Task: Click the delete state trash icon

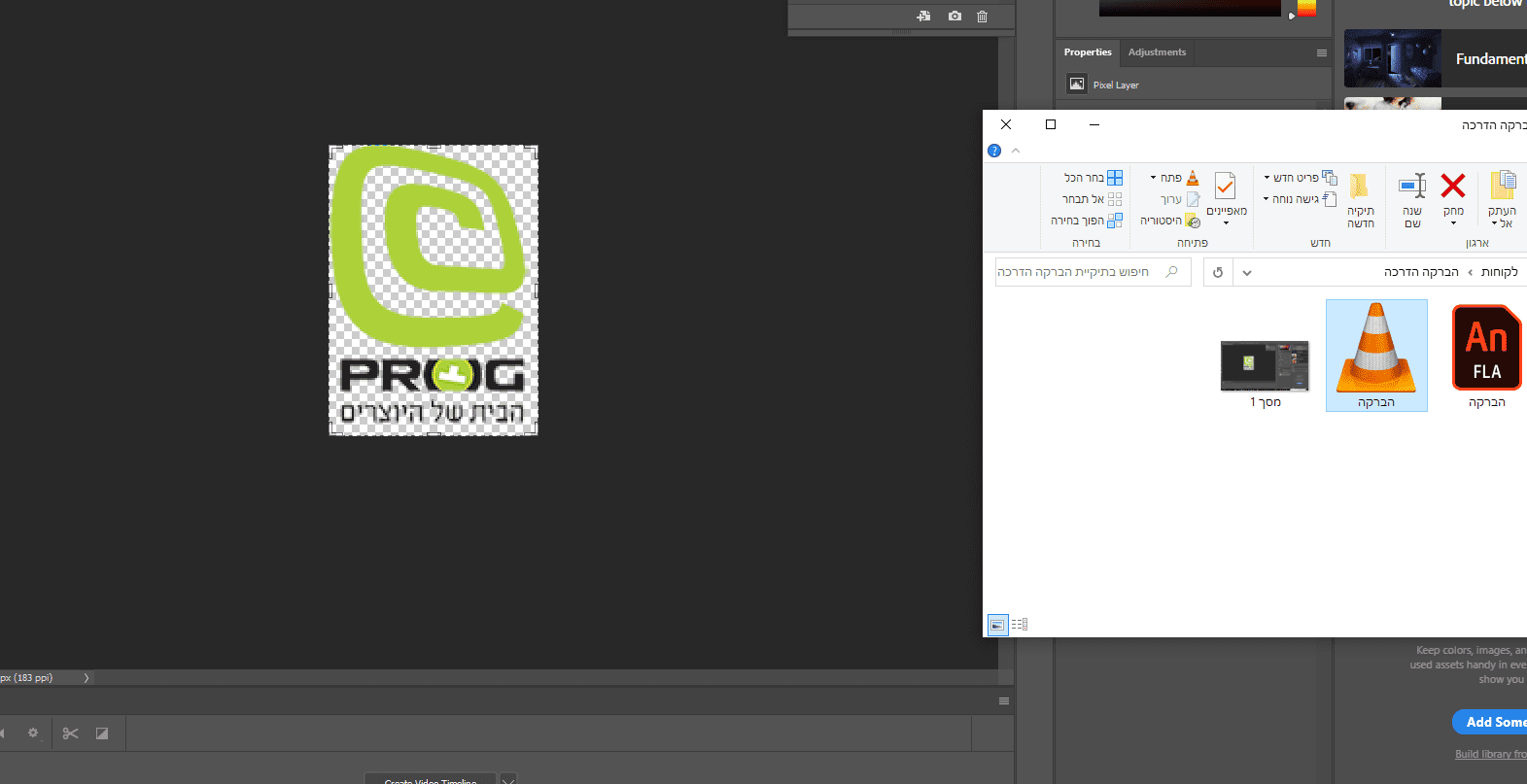Action: [982, 17]
